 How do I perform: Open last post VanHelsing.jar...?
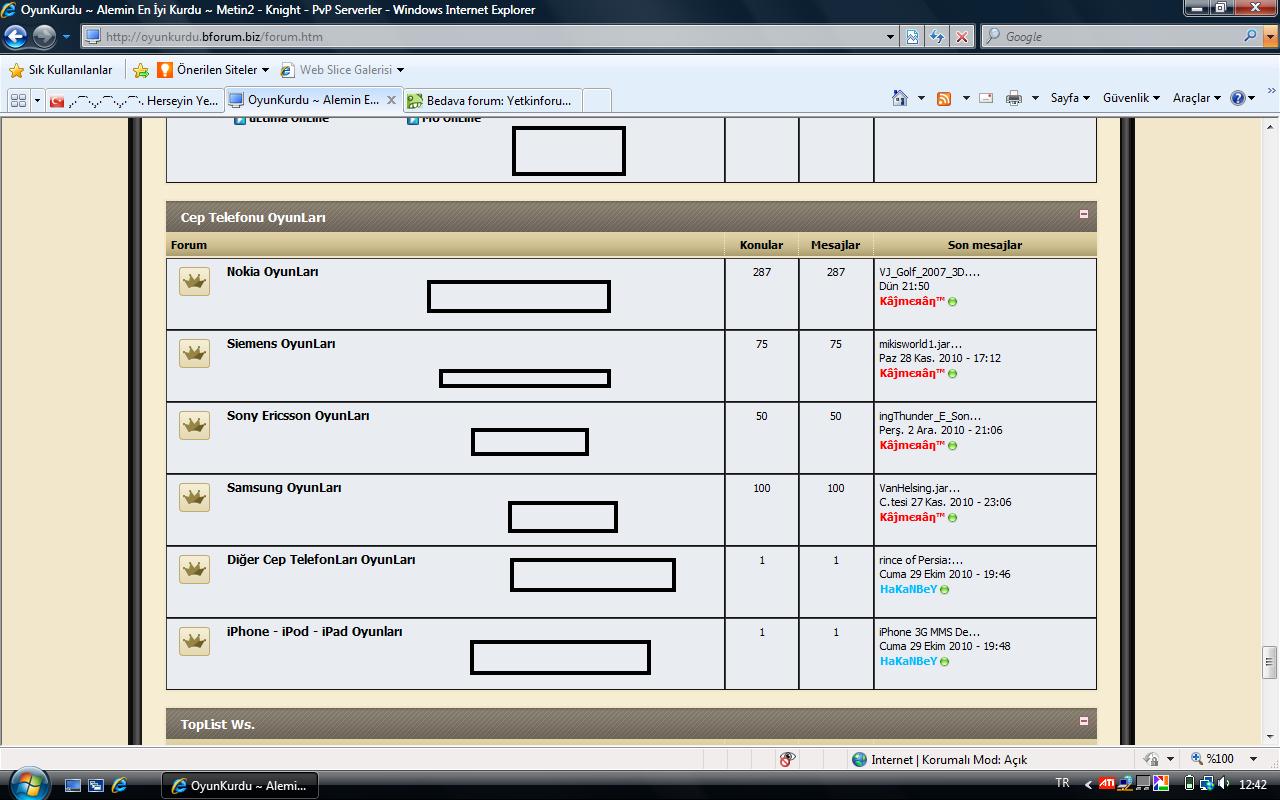[x=920, y=488]
